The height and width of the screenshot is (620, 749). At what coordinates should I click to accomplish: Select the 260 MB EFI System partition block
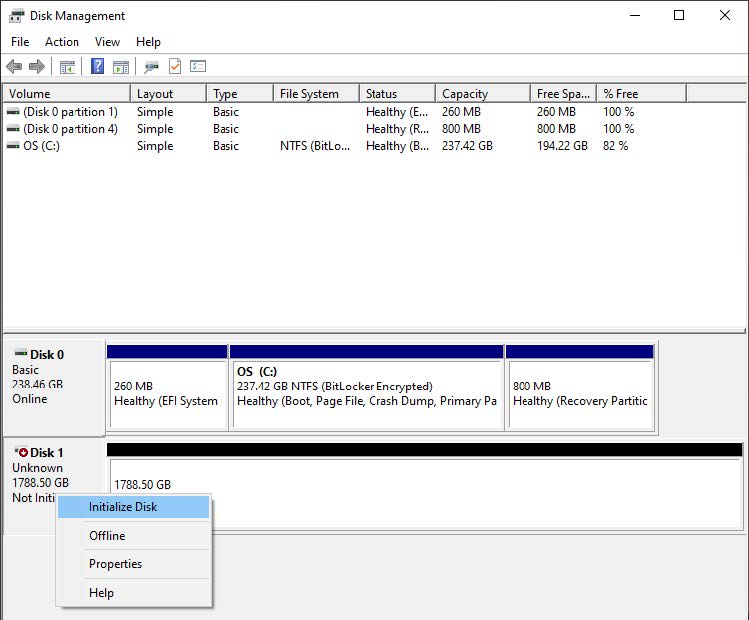pos(166,393)
